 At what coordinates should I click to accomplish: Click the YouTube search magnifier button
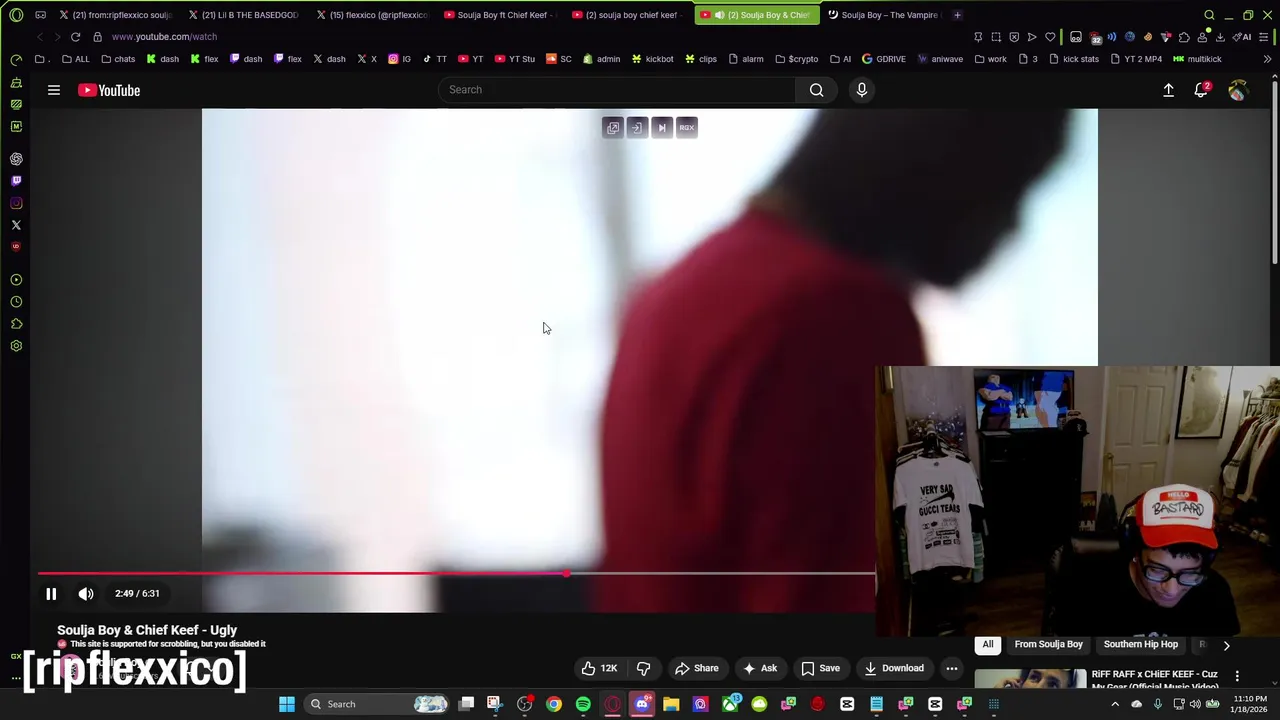(817, 90)
